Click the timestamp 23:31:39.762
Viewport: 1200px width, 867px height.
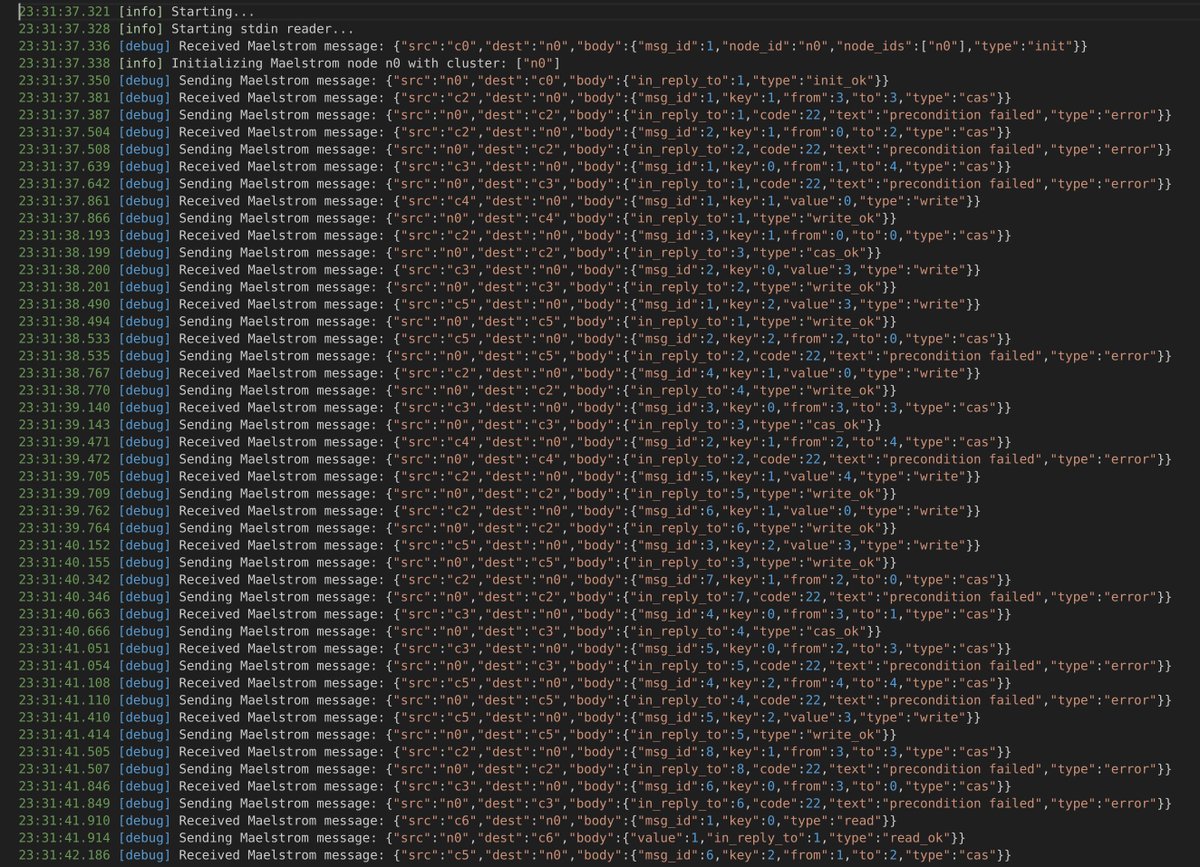(65, 510)
